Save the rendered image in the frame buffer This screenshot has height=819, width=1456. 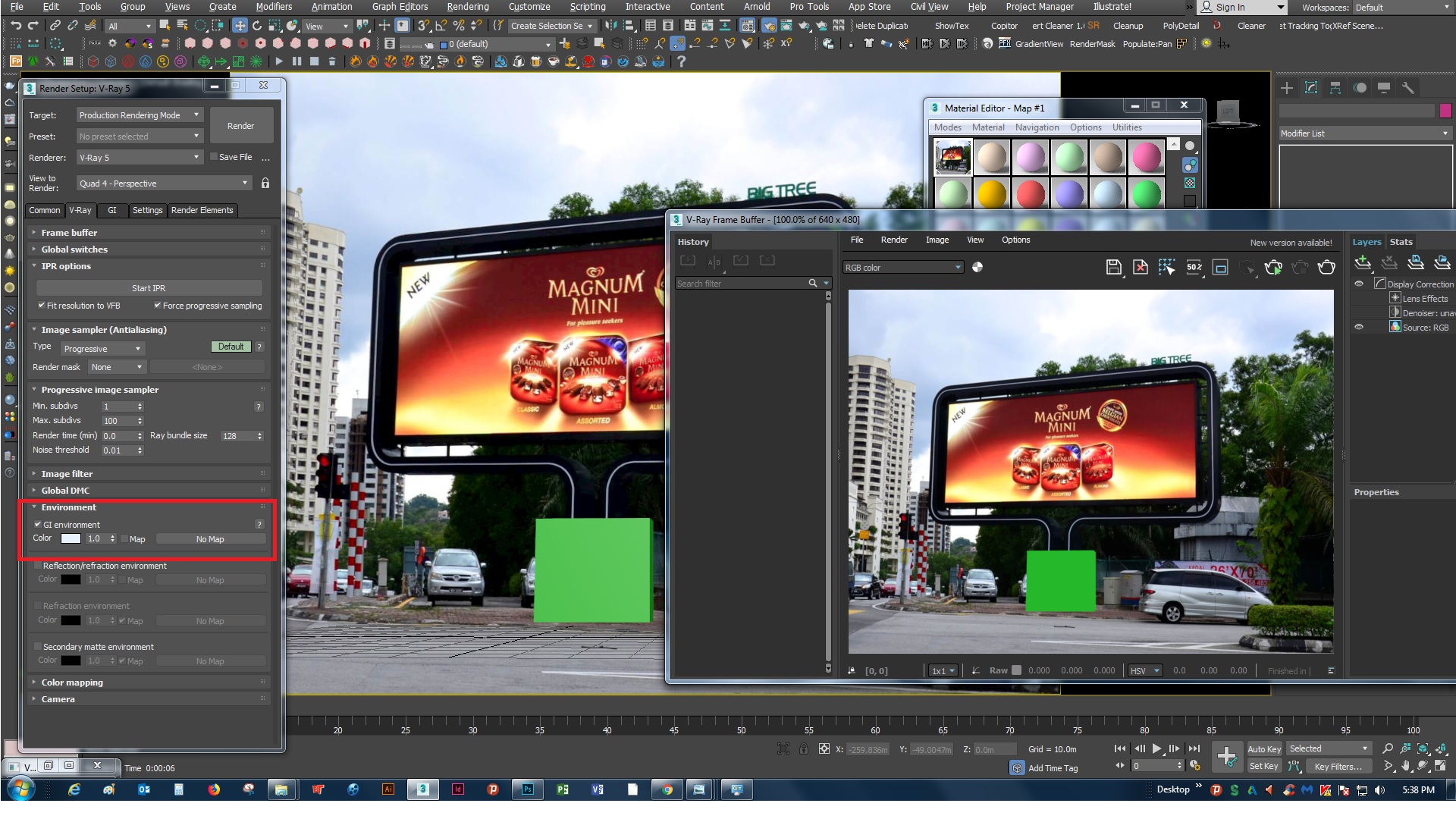[x=1113, y=267]
